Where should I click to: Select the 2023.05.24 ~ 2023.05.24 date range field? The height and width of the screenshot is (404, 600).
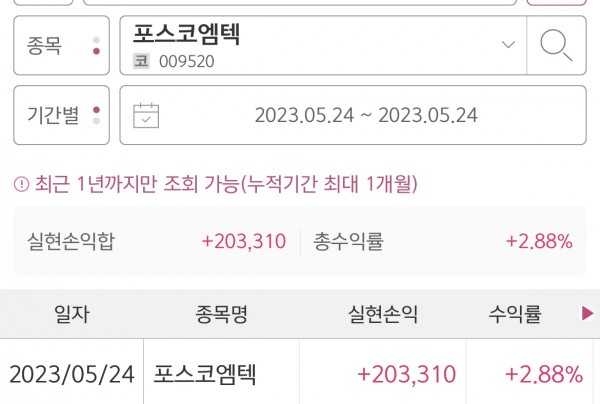366,115
